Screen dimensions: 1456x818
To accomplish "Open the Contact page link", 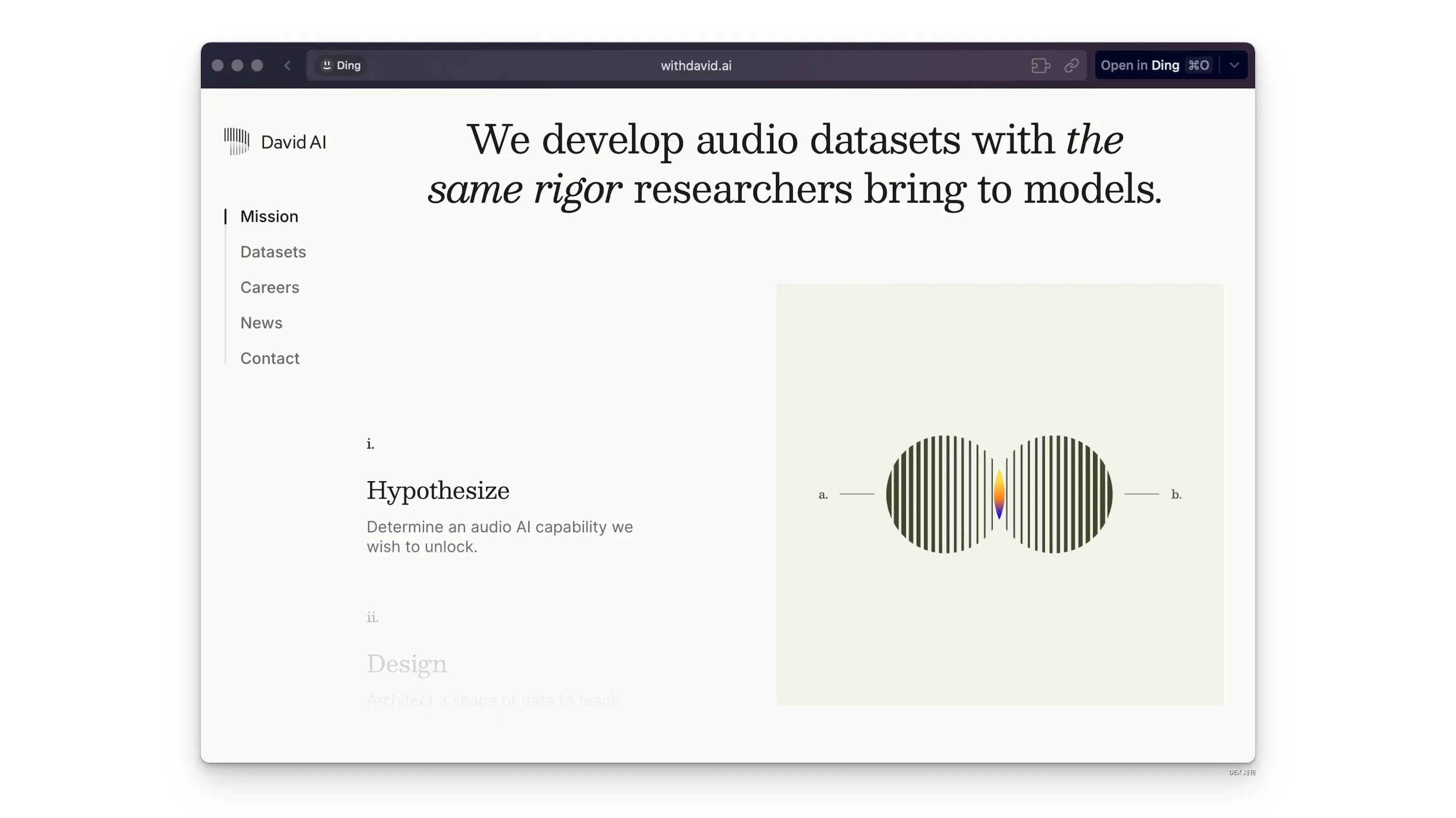I will tap(269, 359).
